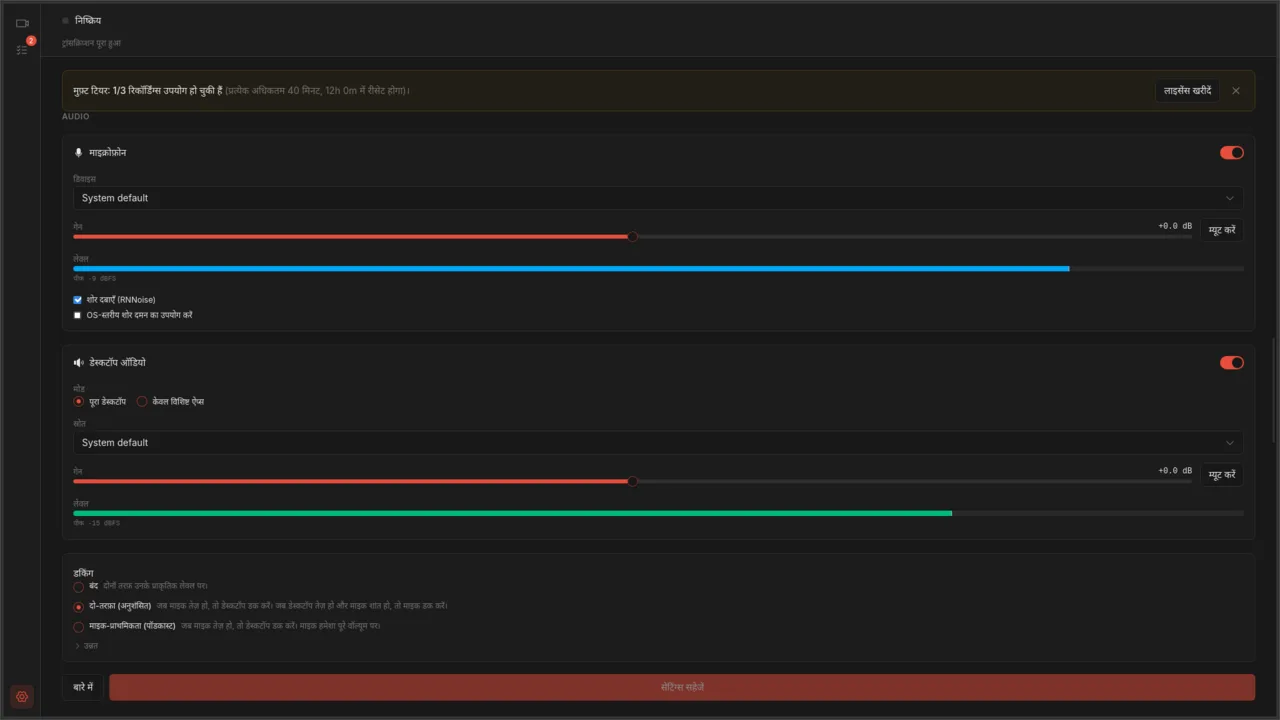Open the microphone device System default dropdown
This screenshot has width=1280, height=720.
[x=658, y=198]
